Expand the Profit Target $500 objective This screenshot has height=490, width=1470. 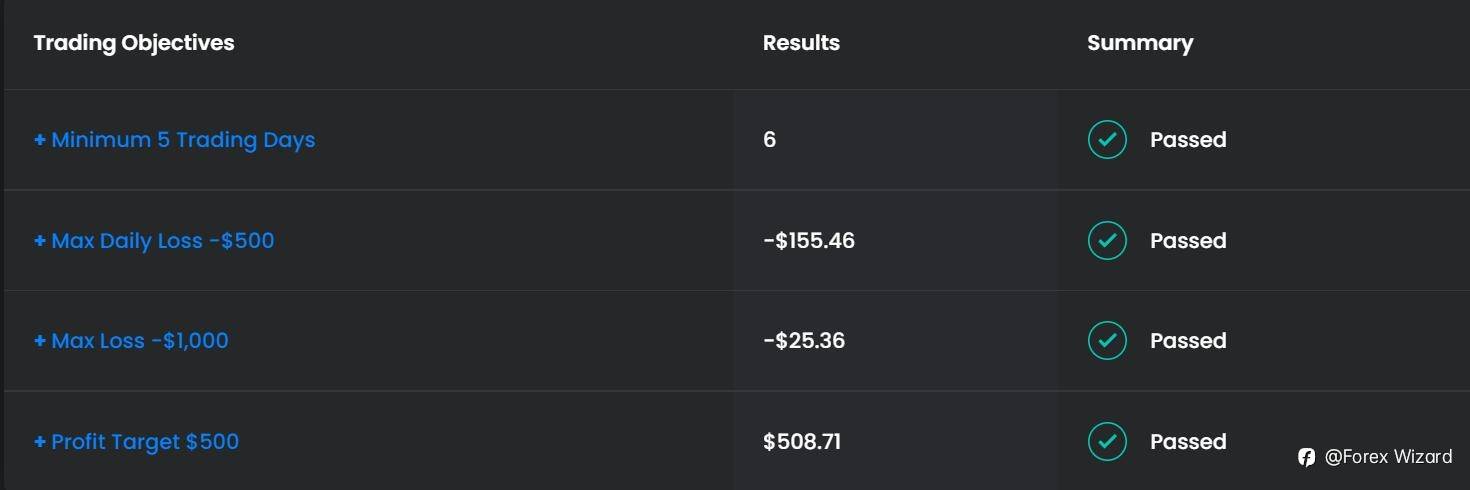pos(136,442)
